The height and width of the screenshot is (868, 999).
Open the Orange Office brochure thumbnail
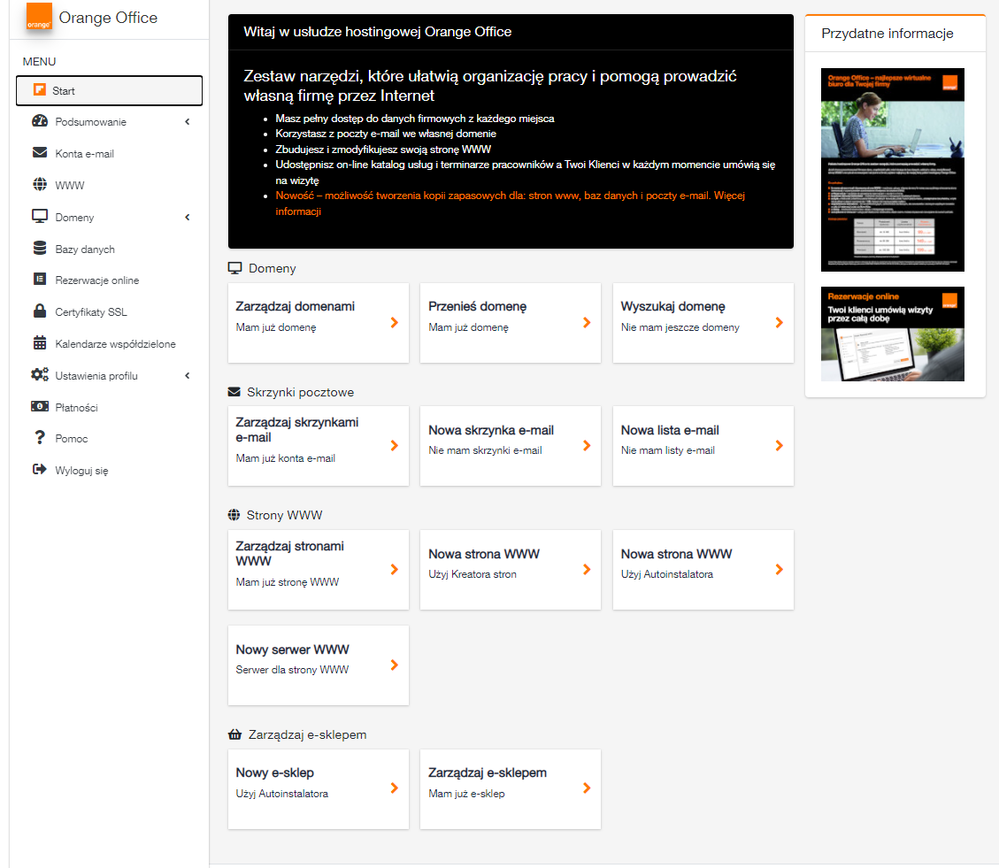click(892, 170)
